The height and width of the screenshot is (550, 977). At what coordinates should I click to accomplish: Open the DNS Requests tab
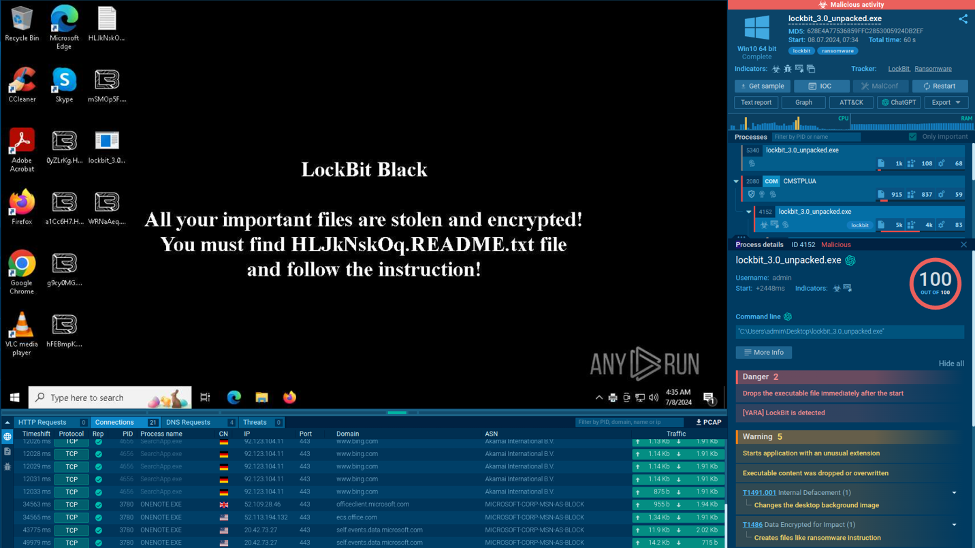click(x=199, y=423)
